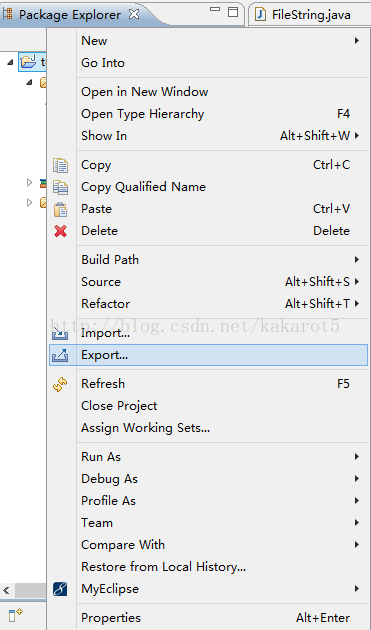This screenshot has width=371, height=630.
Task: Switch to the FileString.java editor tab
Action: coord(303,15)
